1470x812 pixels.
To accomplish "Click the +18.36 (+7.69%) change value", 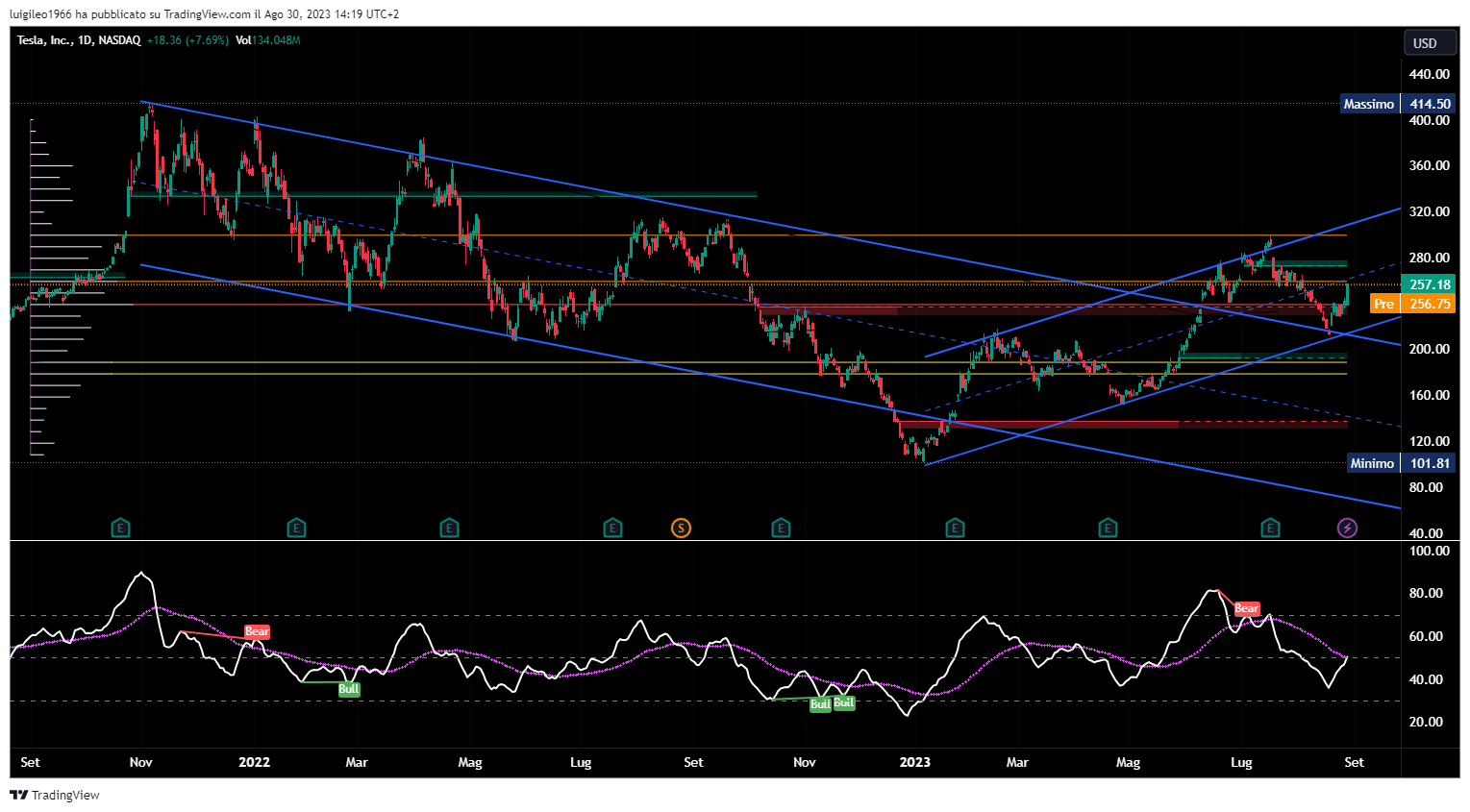I will [187, 40].
